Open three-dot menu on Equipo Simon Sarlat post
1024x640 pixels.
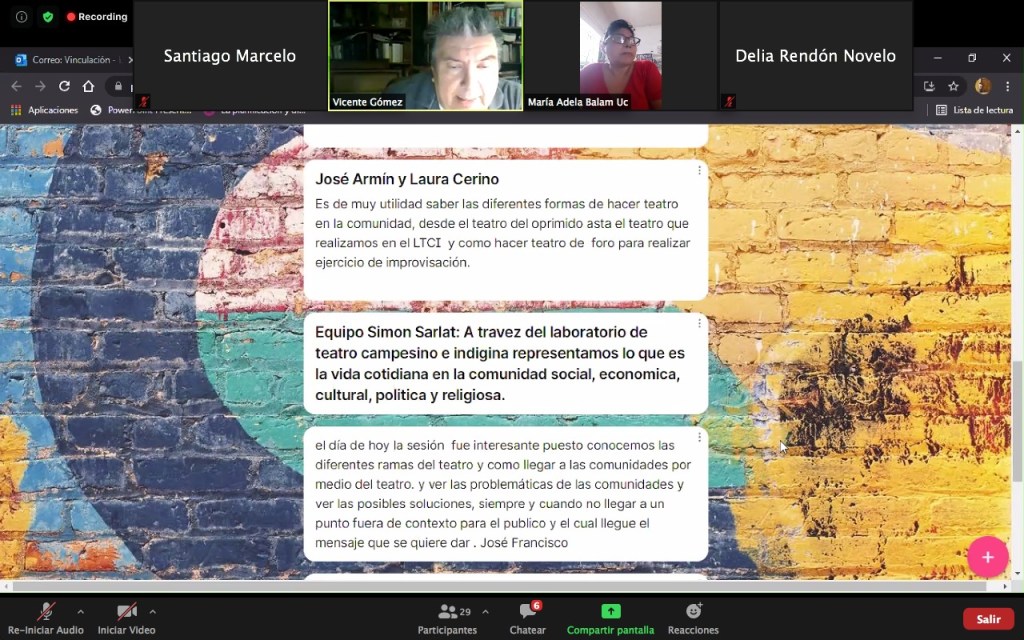(x=699, y=324)
